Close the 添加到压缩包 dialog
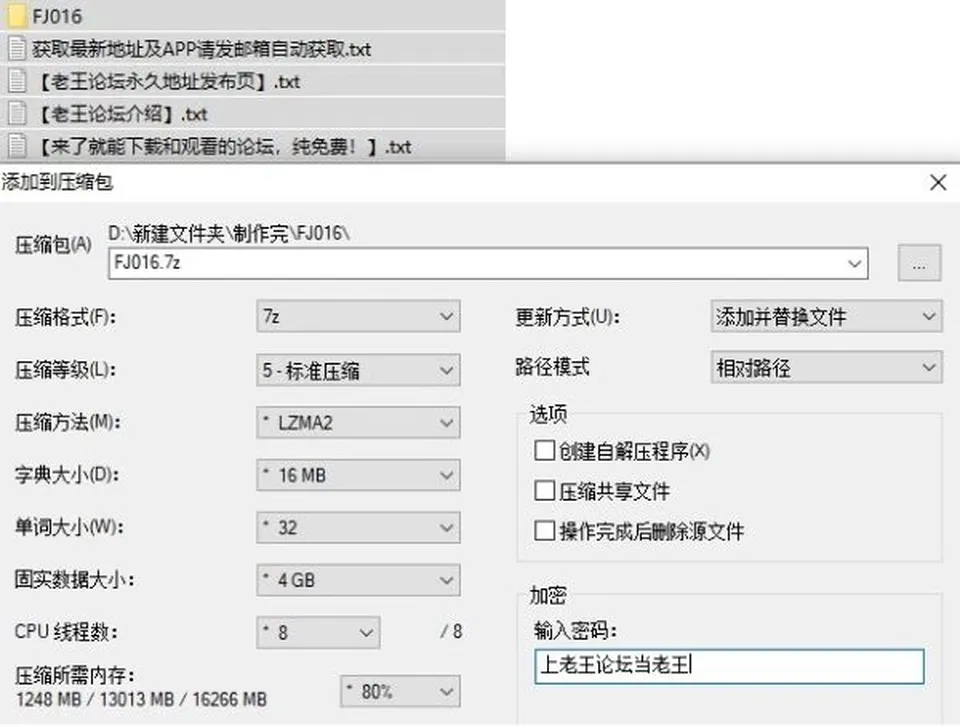The height and width of the screenshot is (726, 960). [x=938, y=182]
